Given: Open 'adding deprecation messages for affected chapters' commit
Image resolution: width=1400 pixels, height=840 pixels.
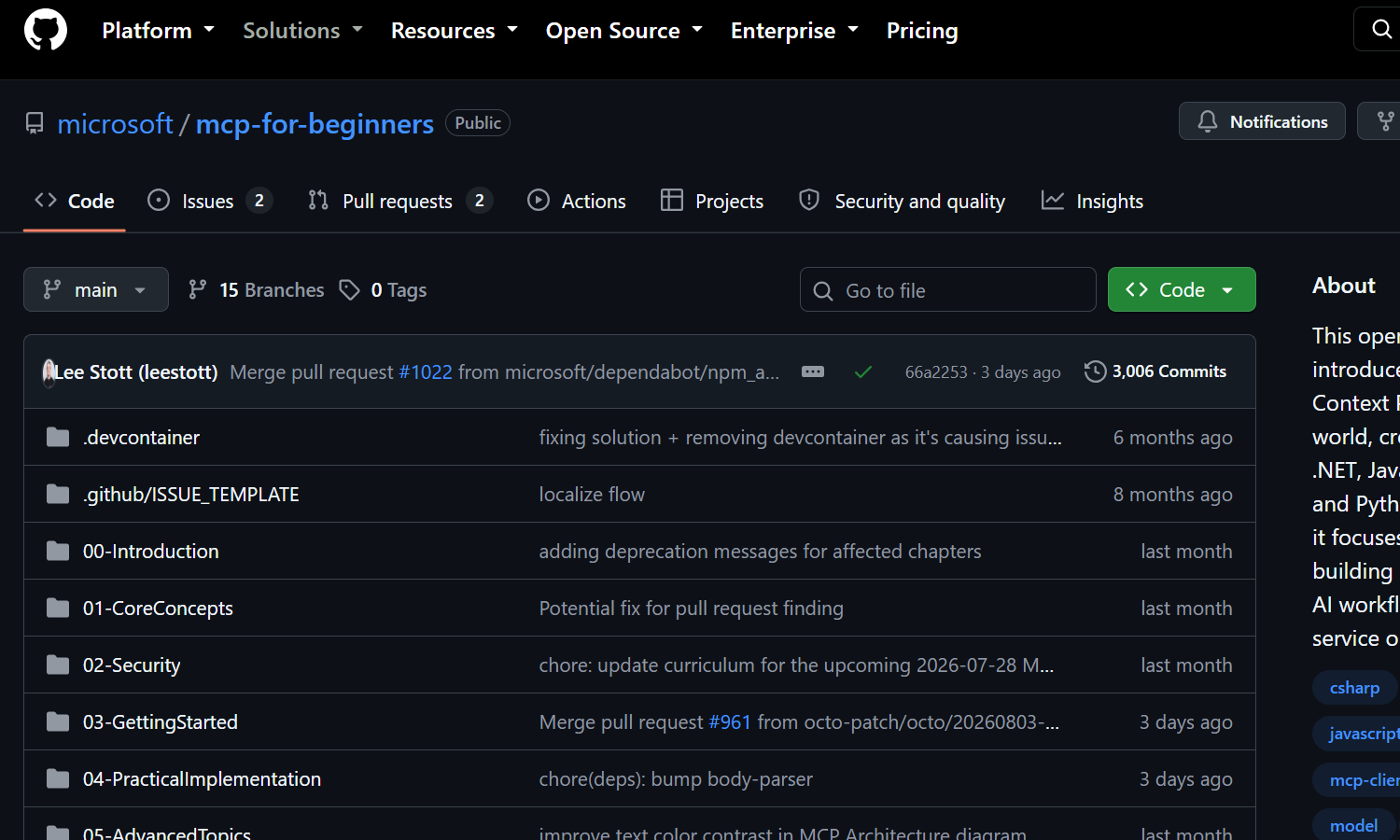Looking at the screenshot, I should [760, 551].
